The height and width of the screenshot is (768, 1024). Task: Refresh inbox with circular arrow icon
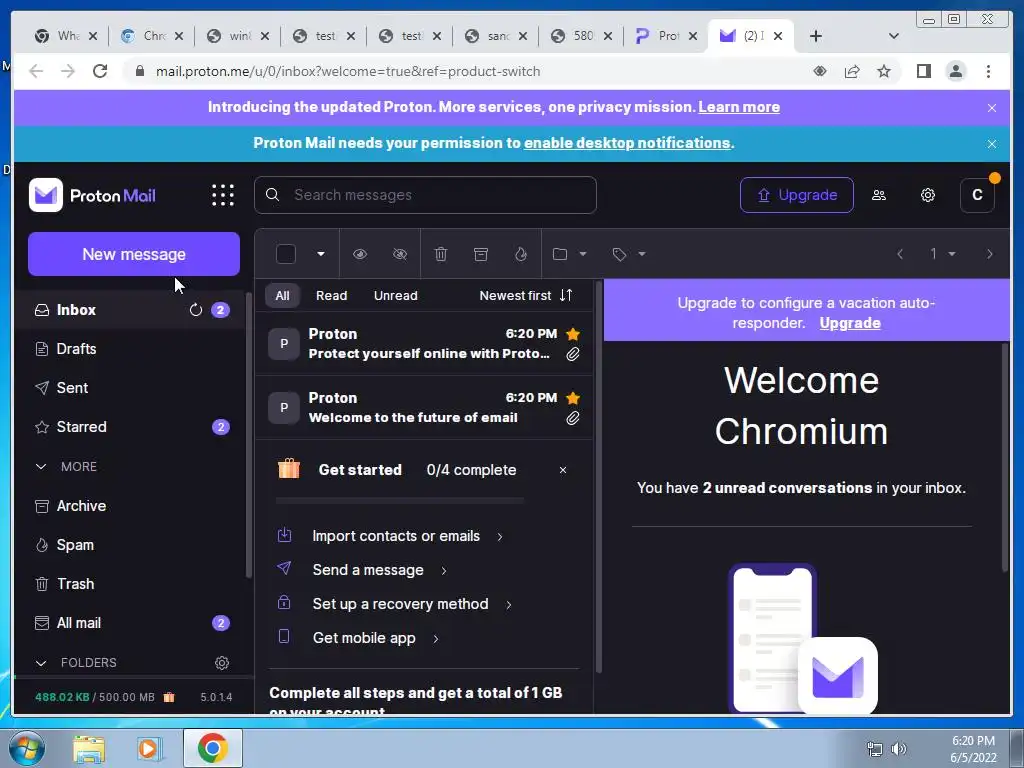click(196, 310)
